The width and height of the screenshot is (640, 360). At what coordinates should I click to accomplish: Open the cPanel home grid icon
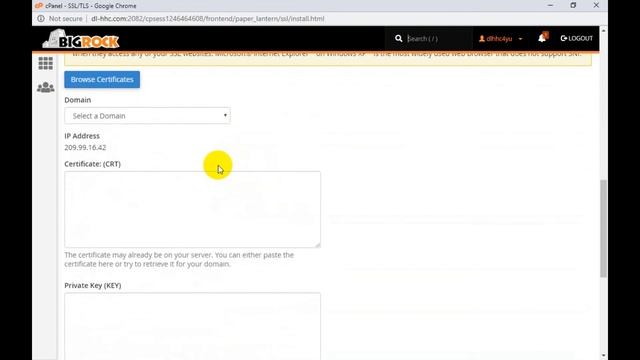coord(45,63)
